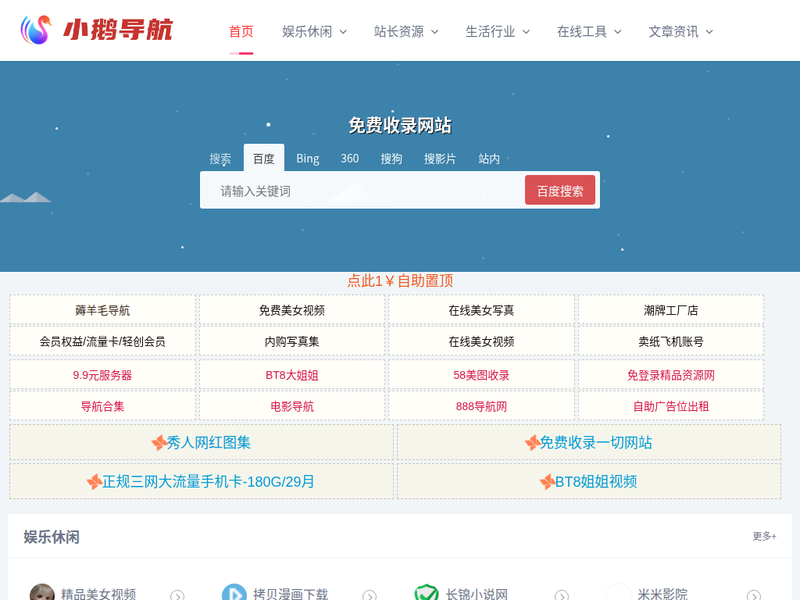
Task: Expand the chevron beside 生活行业
Action: (526, 32)
